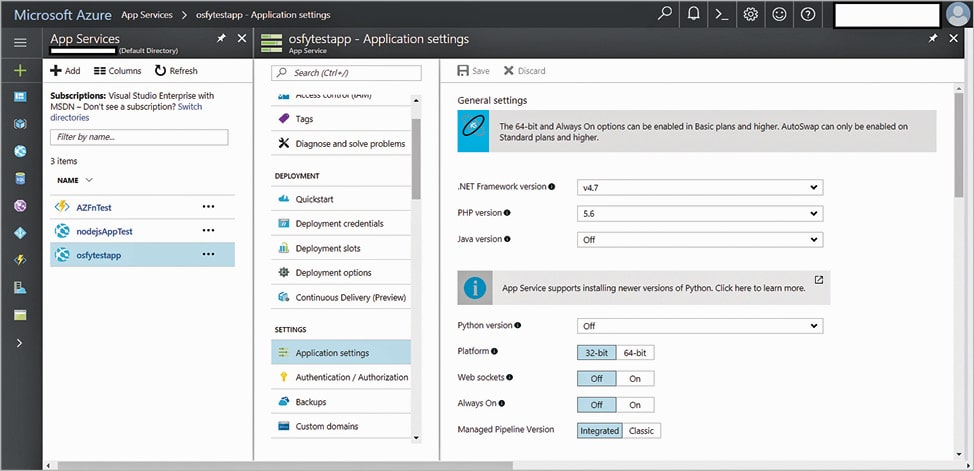This screenshot has width=974, height=471.
Task: Follow the Switch directories link
Action: pos(189,107)
